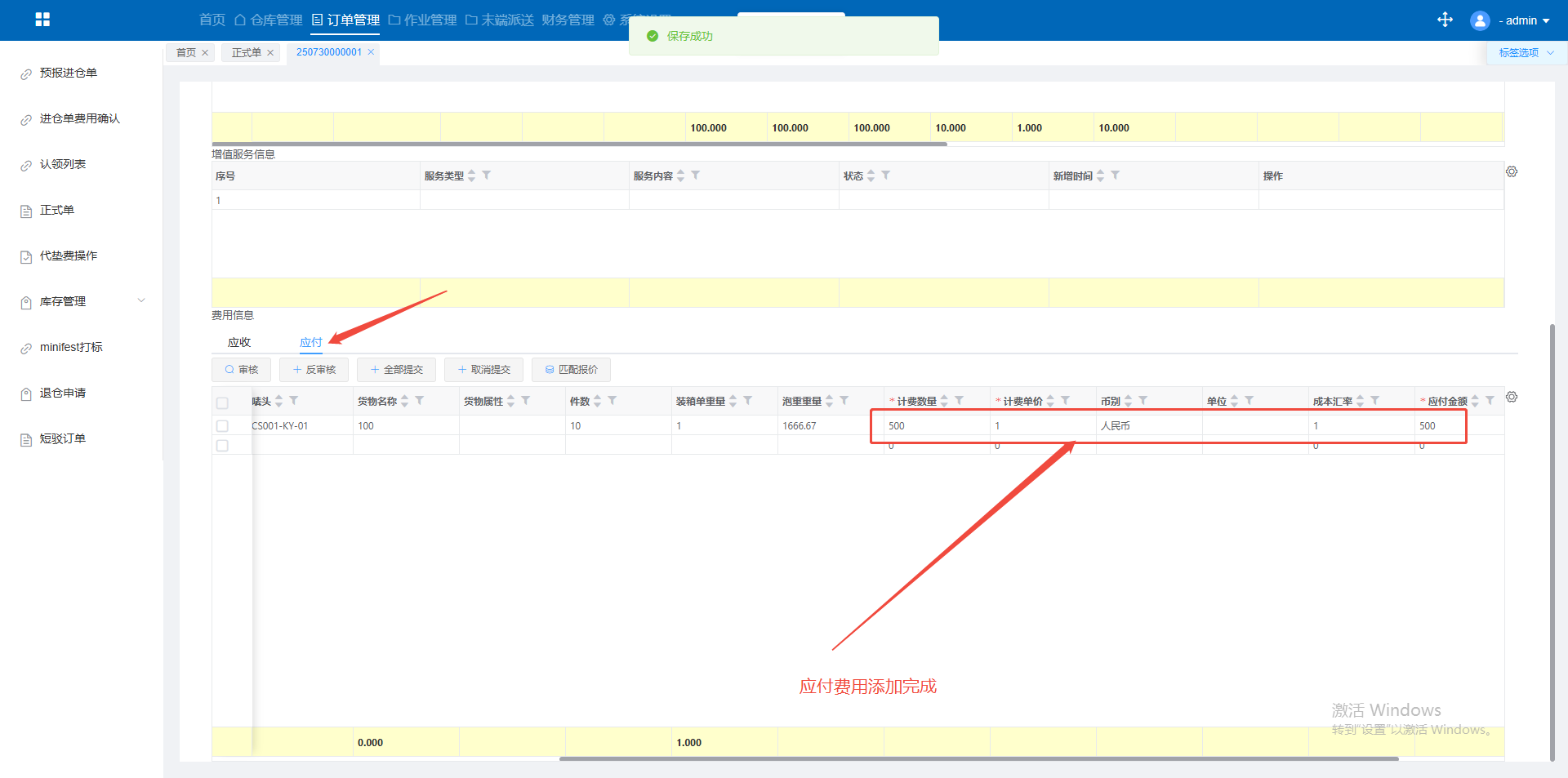This screenshot has height=778, width=1568.
Task: Check the CS001-KY-01 row checkbox
Action: 222,426
